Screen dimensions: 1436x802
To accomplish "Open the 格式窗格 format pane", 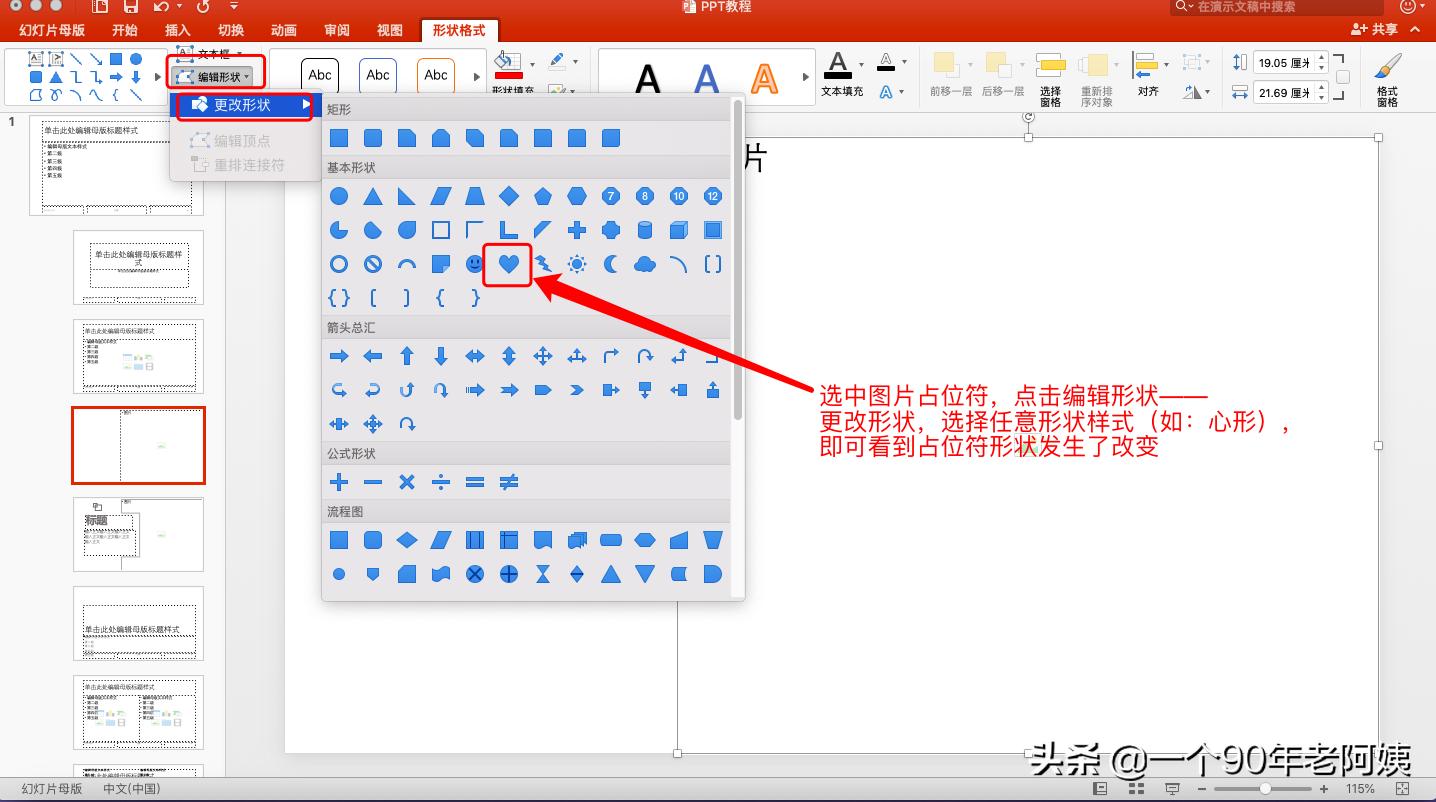I will pyautogui.click(x=1387, y=78).
